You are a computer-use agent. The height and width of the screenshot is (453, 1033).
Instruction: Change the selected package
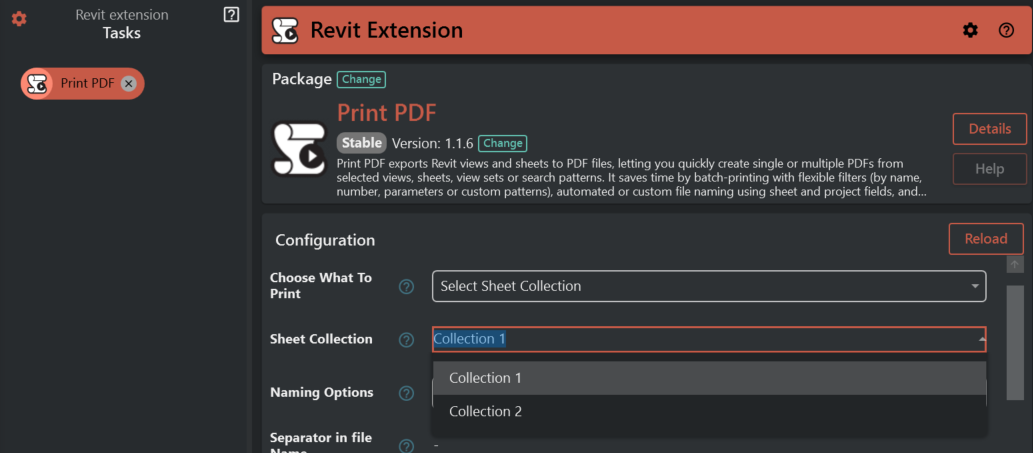point(361,79)
